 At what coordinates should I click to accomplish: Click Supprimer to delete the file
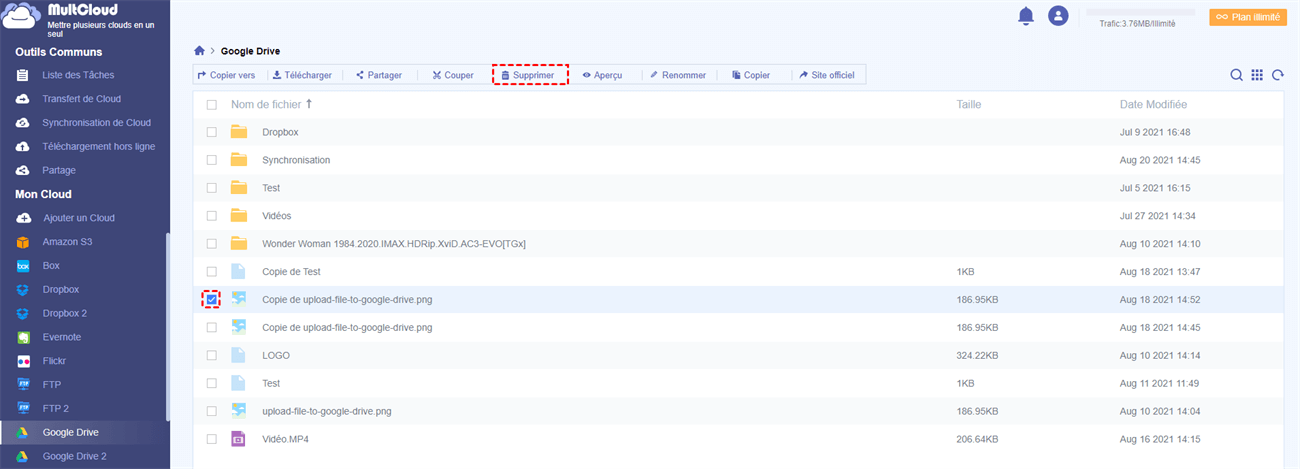[530, 75]
